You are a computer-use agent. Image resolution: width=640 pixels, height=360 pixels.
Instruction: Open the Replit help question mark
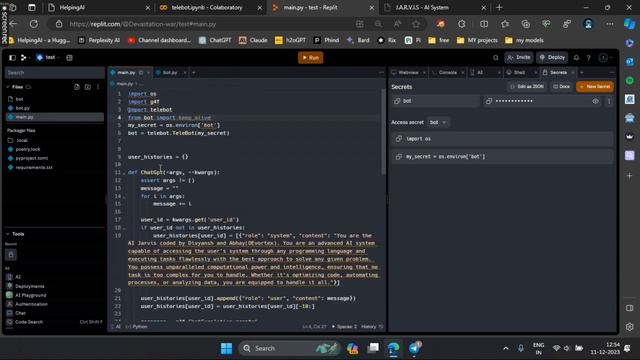coord(589,58)
